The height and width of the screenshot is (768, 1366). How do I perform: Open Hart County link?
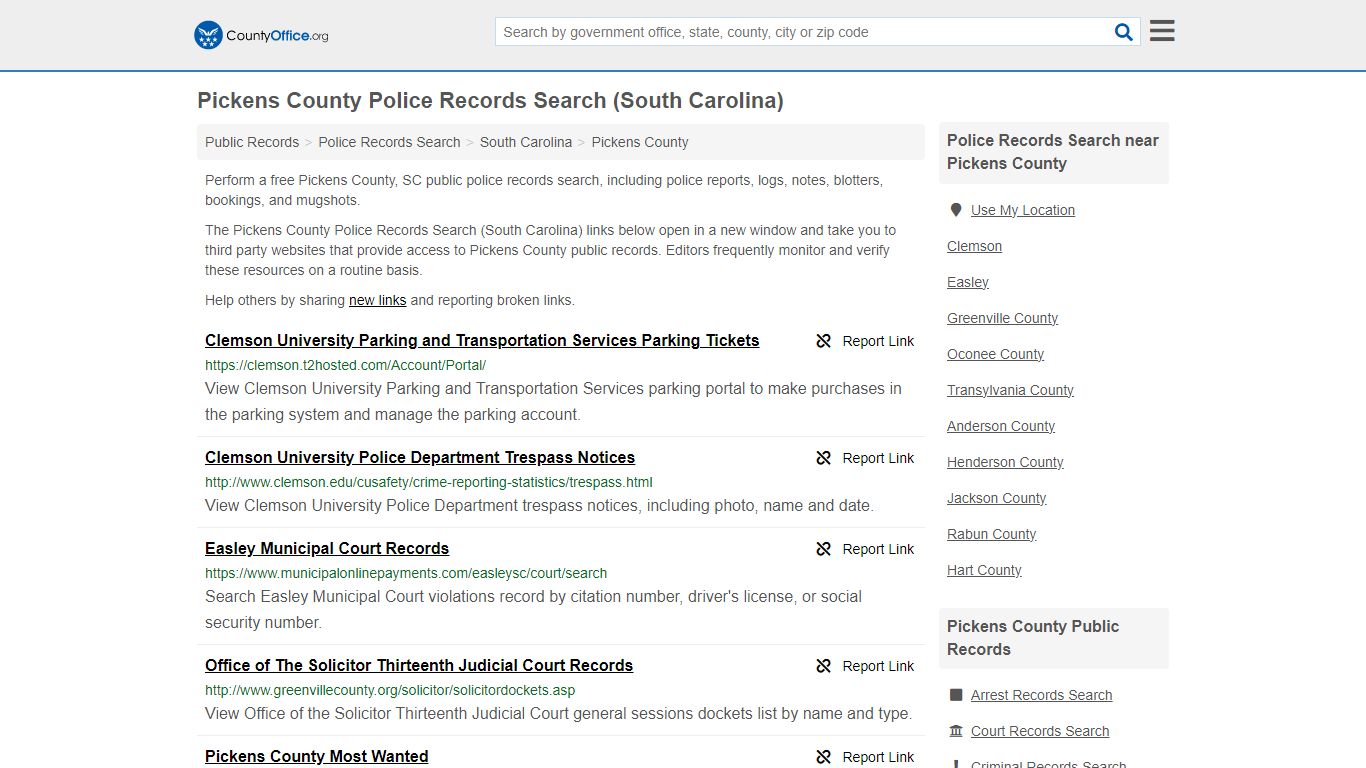tap(984, 570)
